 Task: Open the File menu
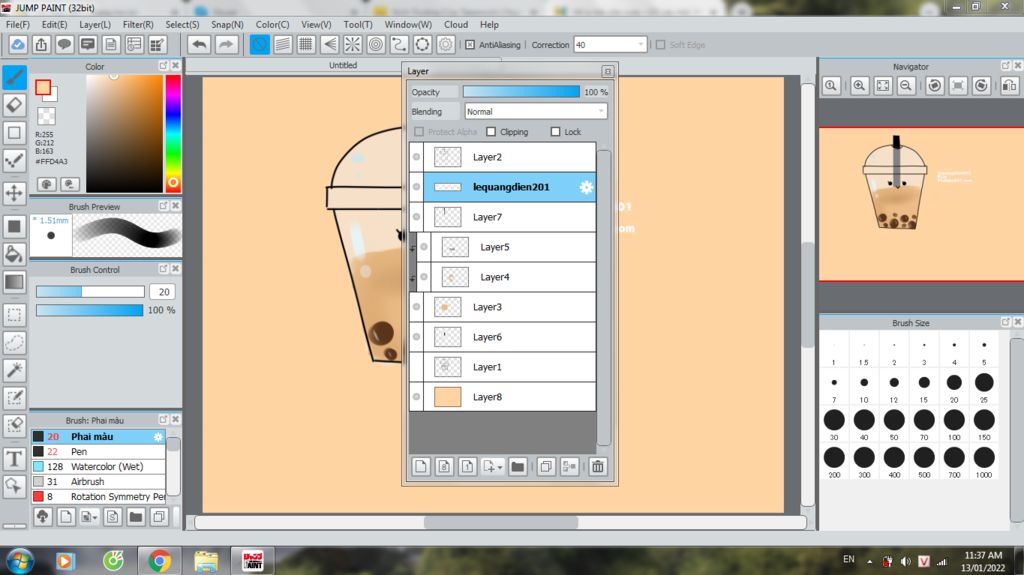click(18, 24)
